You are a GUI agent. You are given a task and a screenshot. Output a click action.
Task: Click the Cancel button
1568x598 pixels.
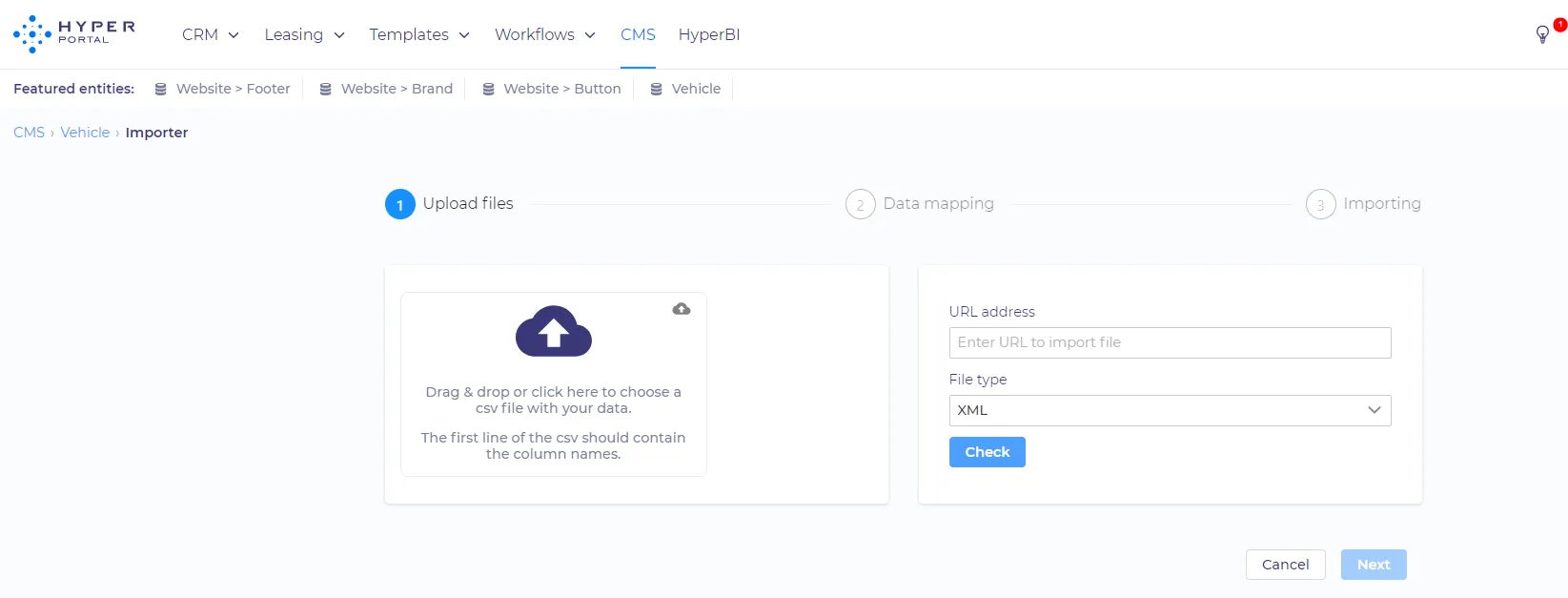pos(1286,565)
